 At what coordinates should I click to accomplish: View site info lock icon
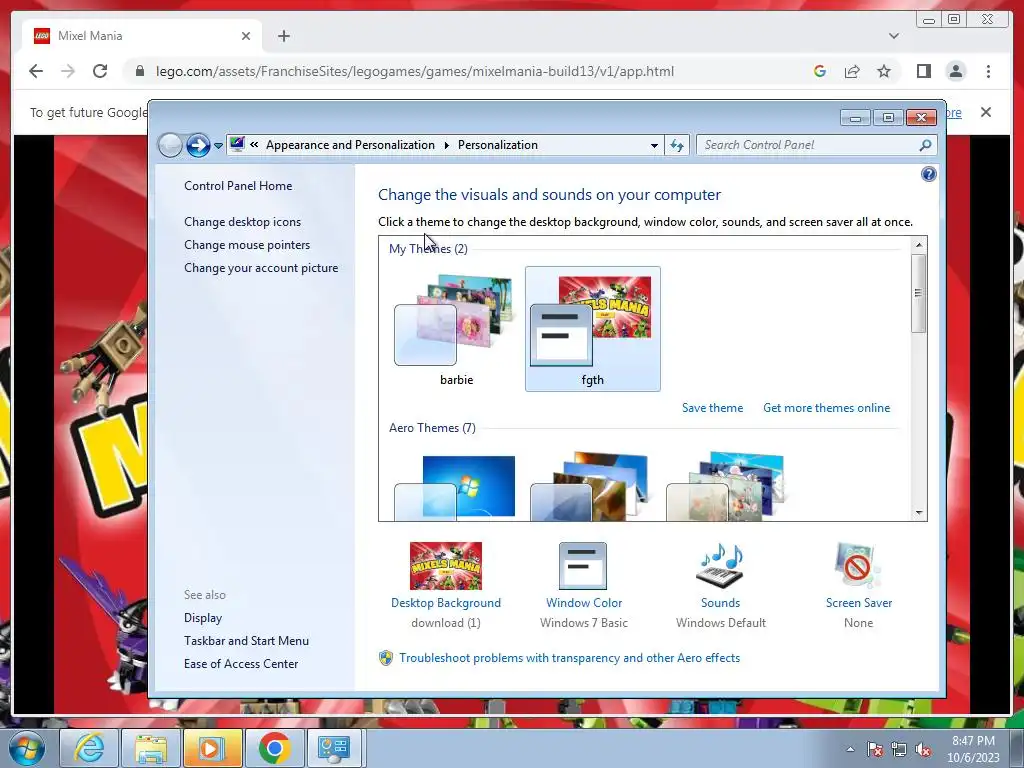(x=139, y=71)
